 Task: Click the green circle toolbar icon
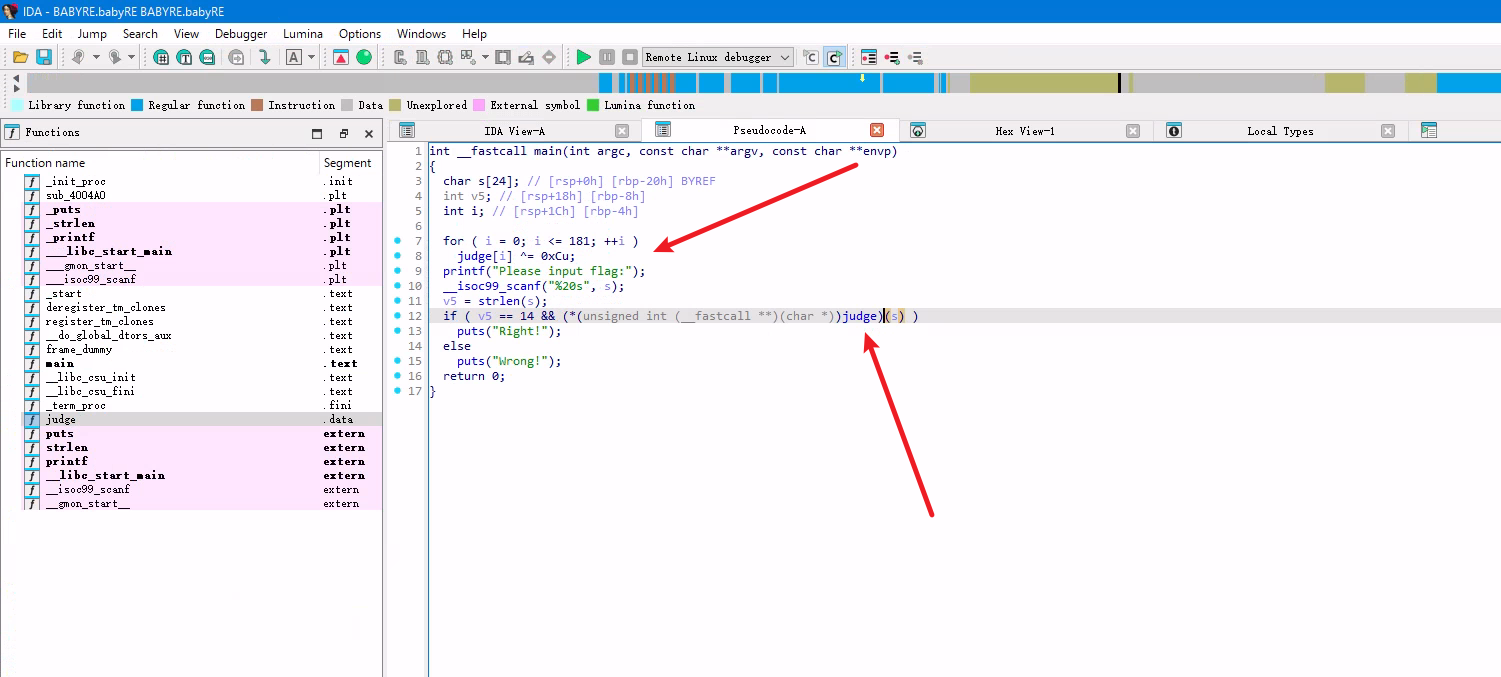click(x=364, y=57)
